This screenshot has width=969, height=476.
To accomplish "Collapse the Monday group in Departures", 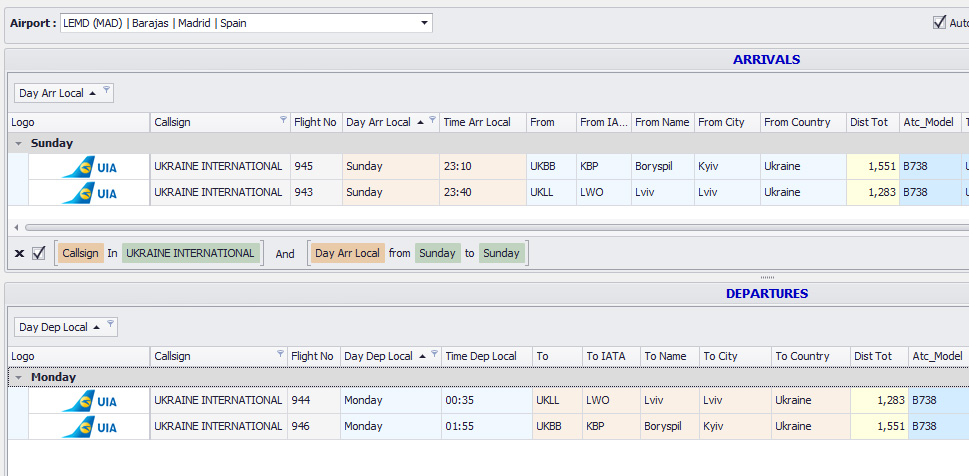I will point(19,377).
